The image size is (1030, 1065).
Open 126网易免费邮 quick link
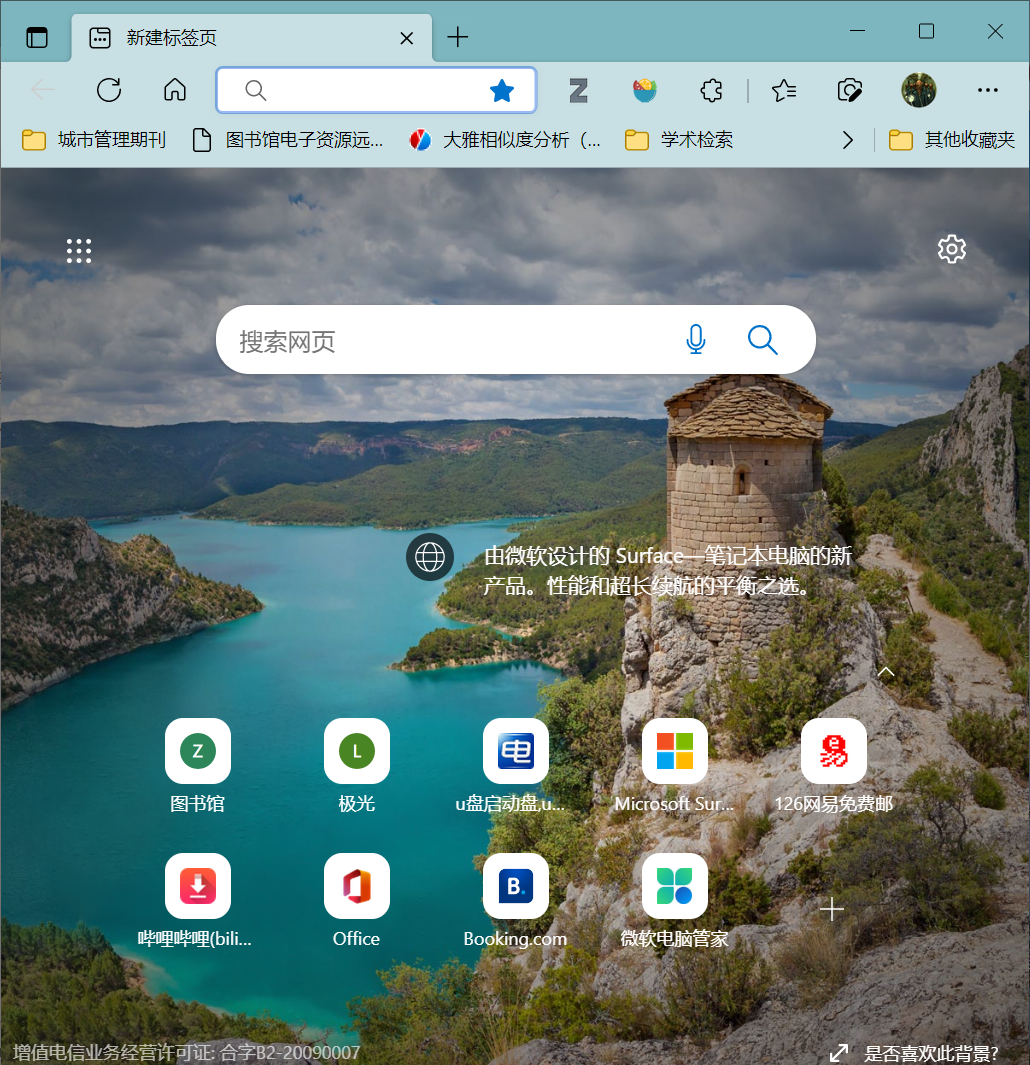pyautogui.click(x=834, y=765)
